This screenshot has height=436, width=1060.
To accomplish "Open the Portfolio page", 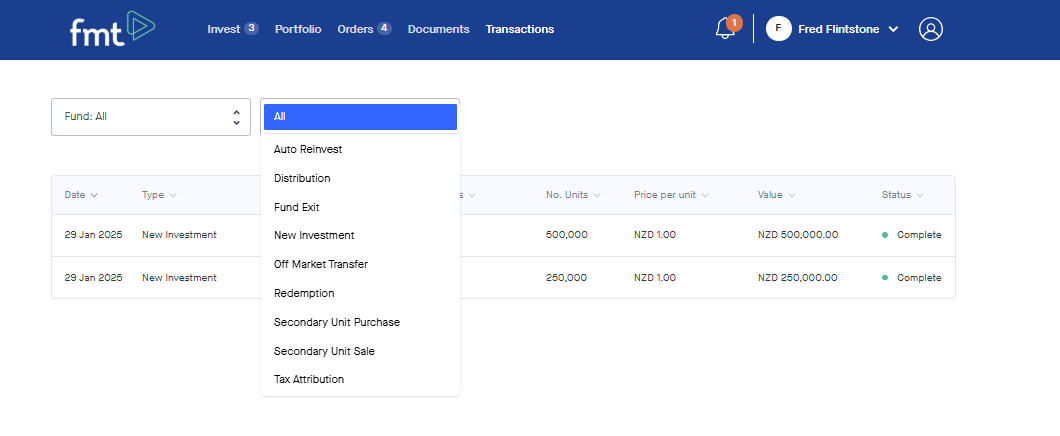I will 298,29.
